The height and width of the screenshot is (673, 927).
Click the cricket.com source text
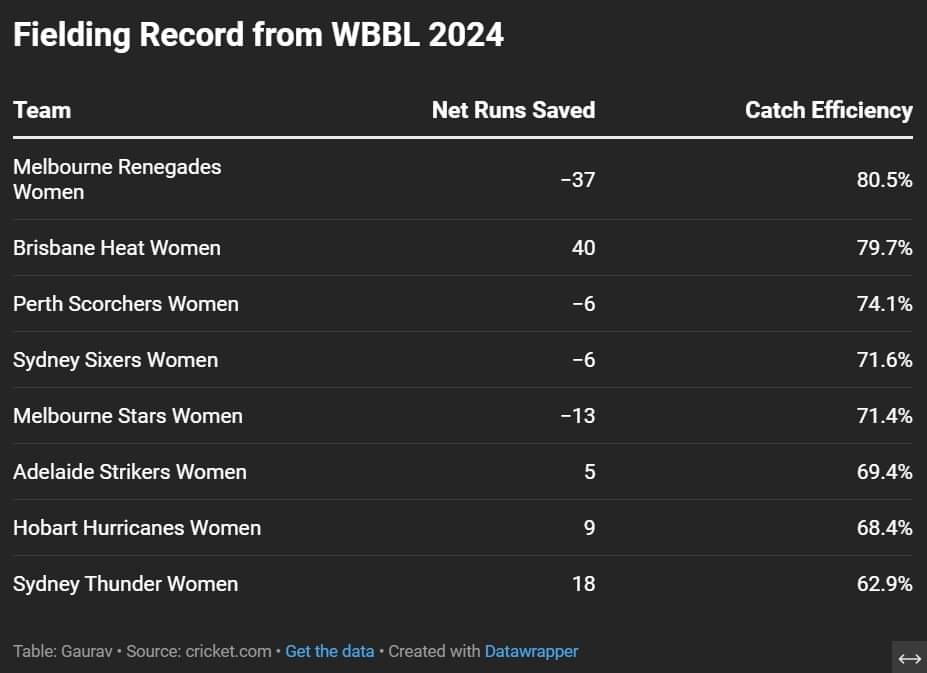[x=228, y=651]
